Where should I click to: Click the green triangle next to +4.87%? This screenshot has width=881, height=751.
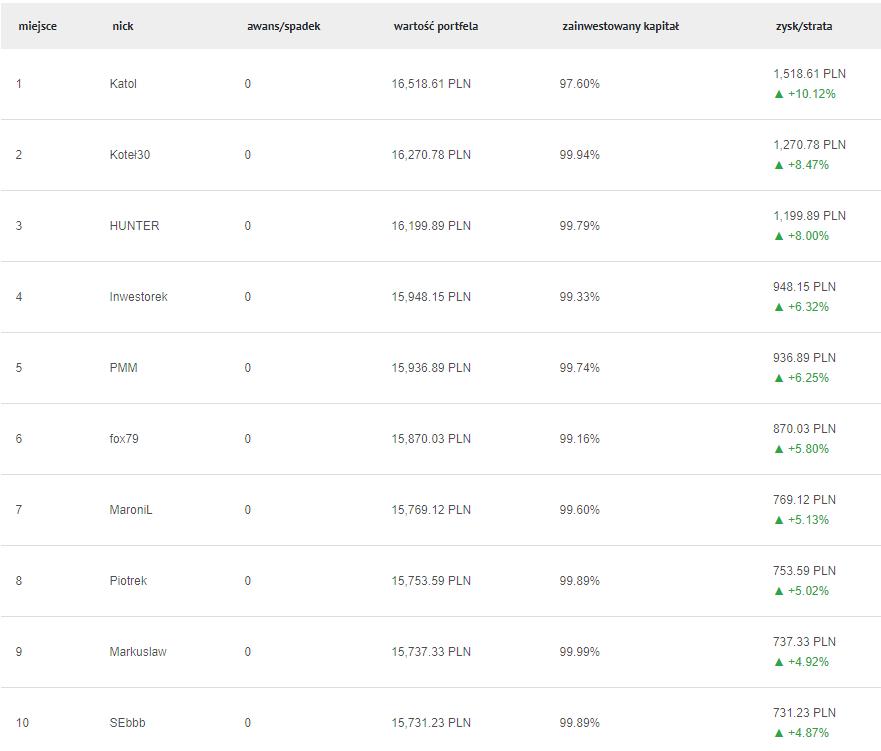779,733
